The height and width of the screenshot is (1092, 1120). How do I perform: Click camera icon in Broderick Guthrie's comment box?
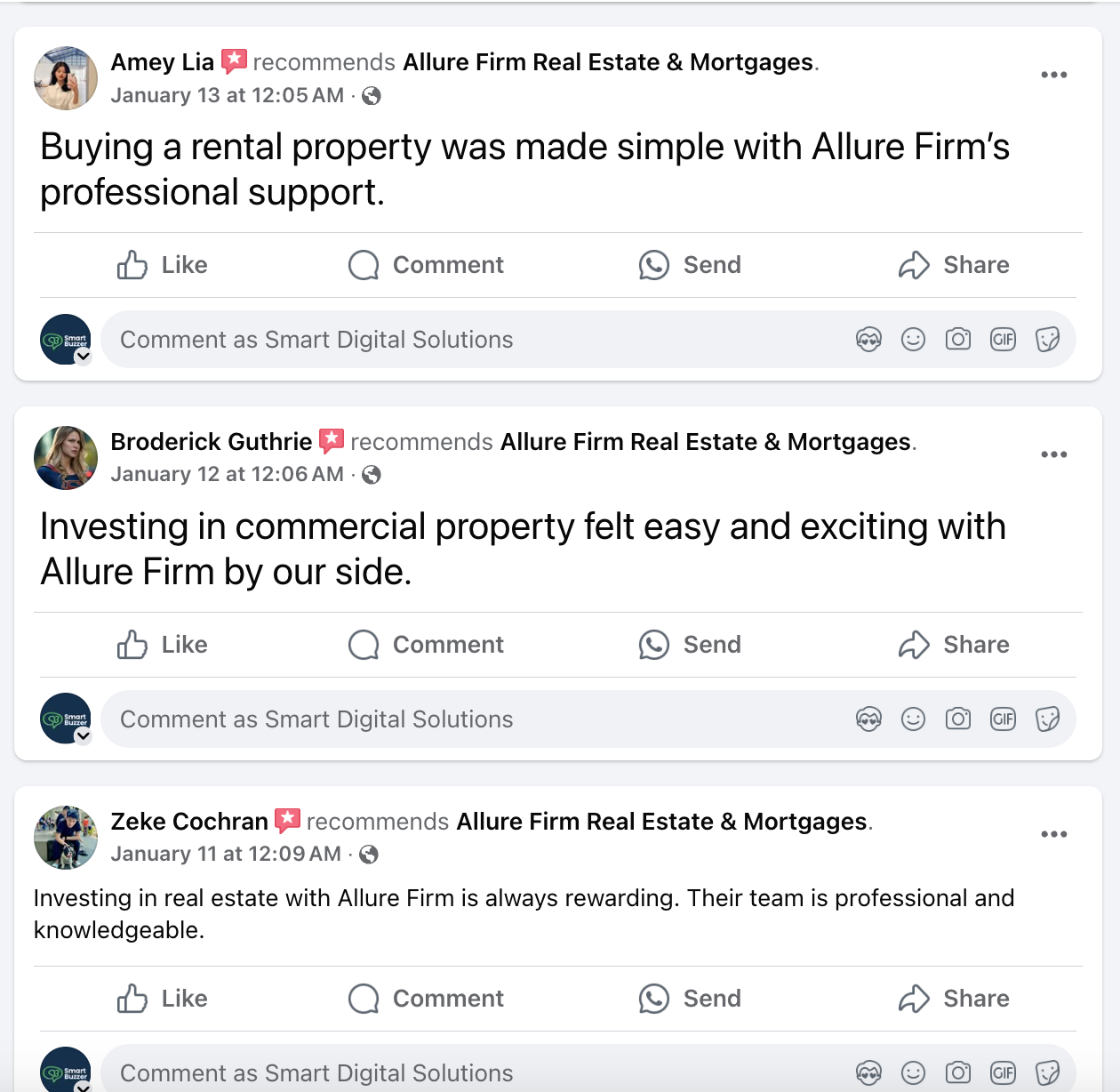pos(957,719)
